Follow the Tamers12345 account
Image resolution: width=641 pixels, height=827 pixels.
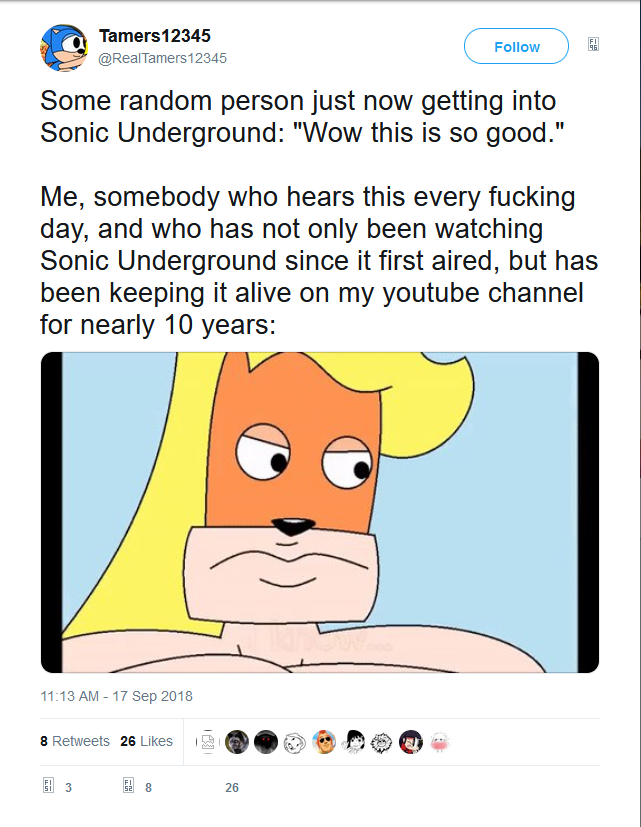tap(516, 47)
